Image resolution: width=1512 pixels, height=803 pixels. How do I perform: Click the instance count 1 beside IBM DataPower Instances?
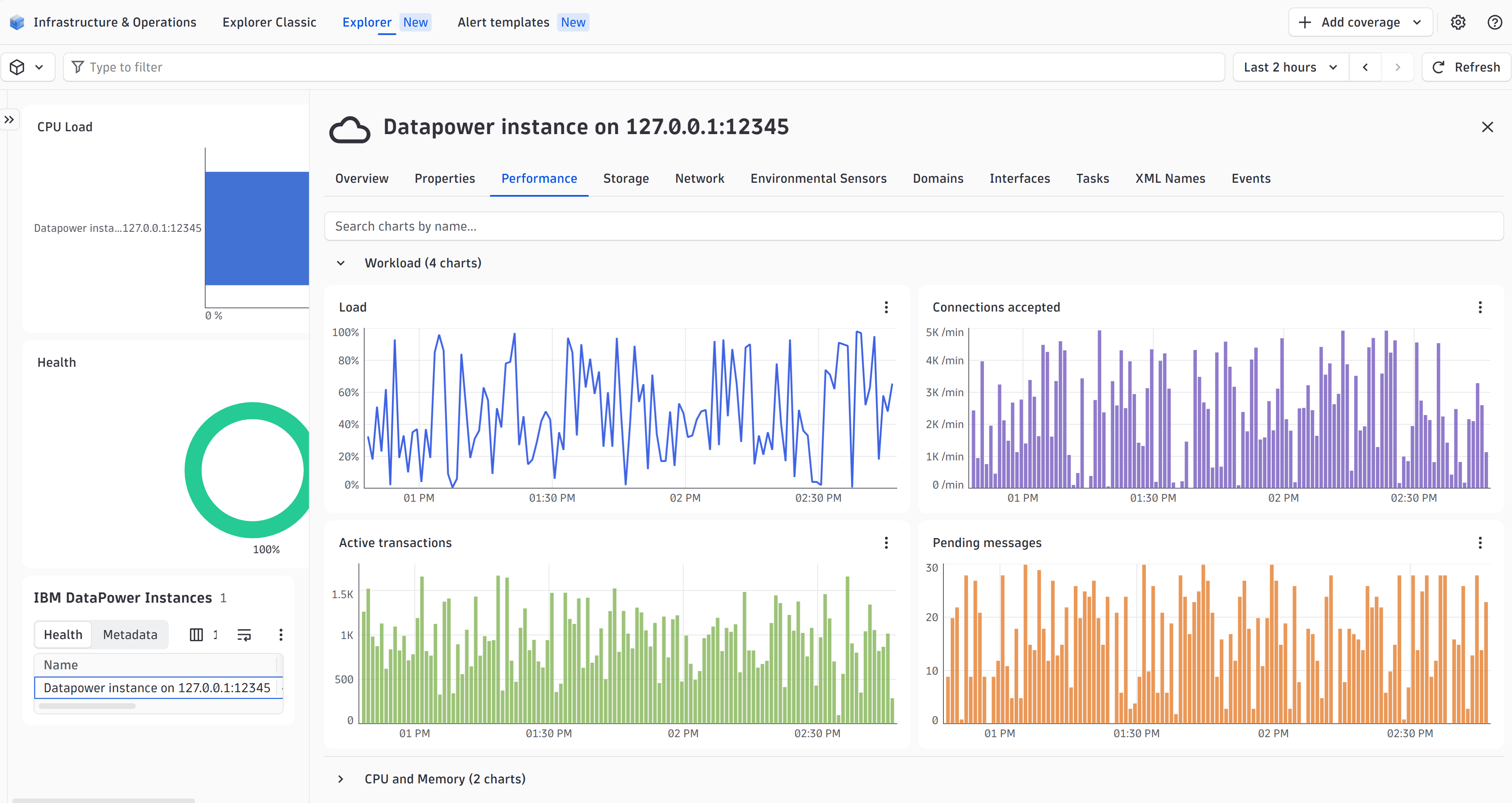[x=223, y=598]
